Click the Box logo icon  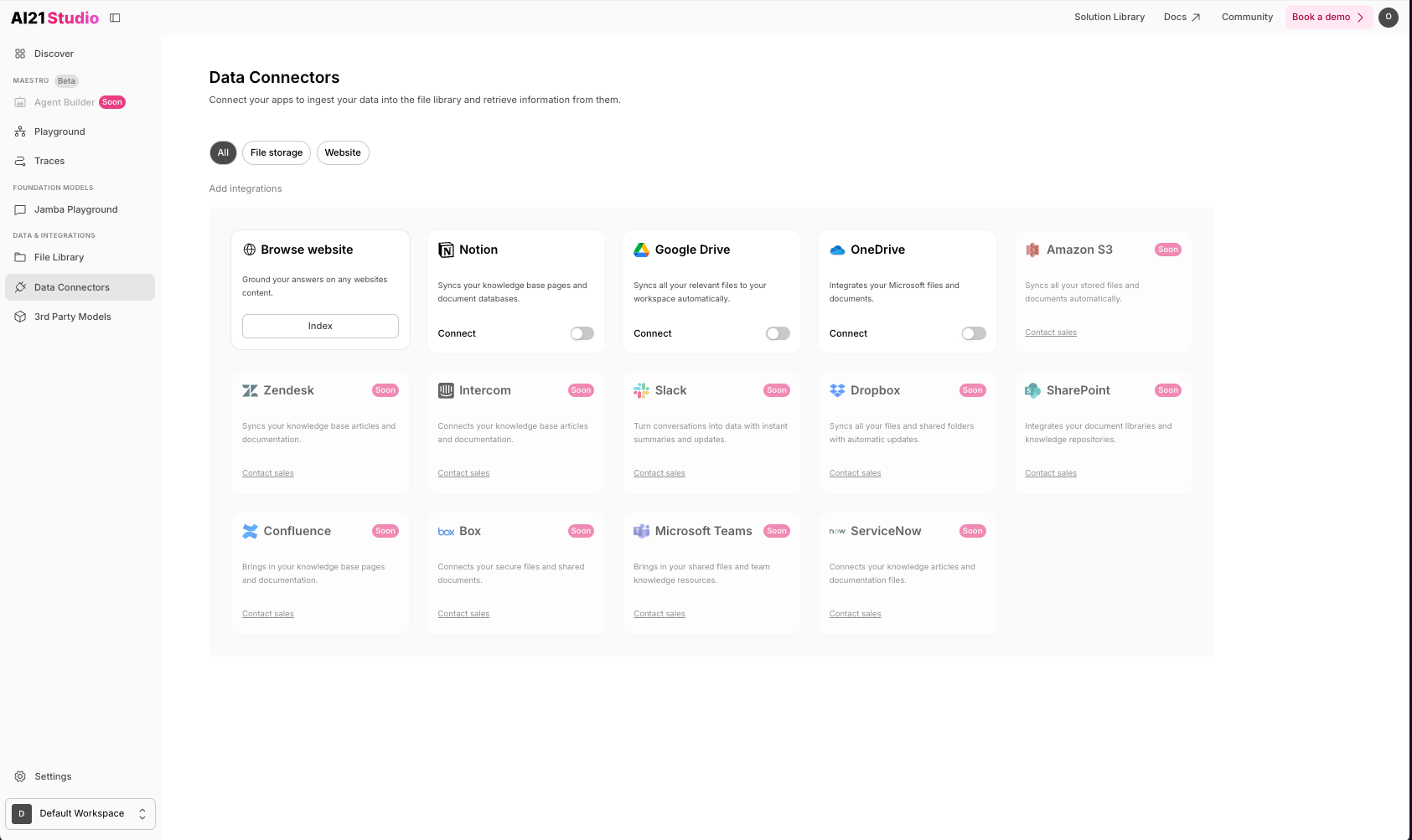[446, 532]
